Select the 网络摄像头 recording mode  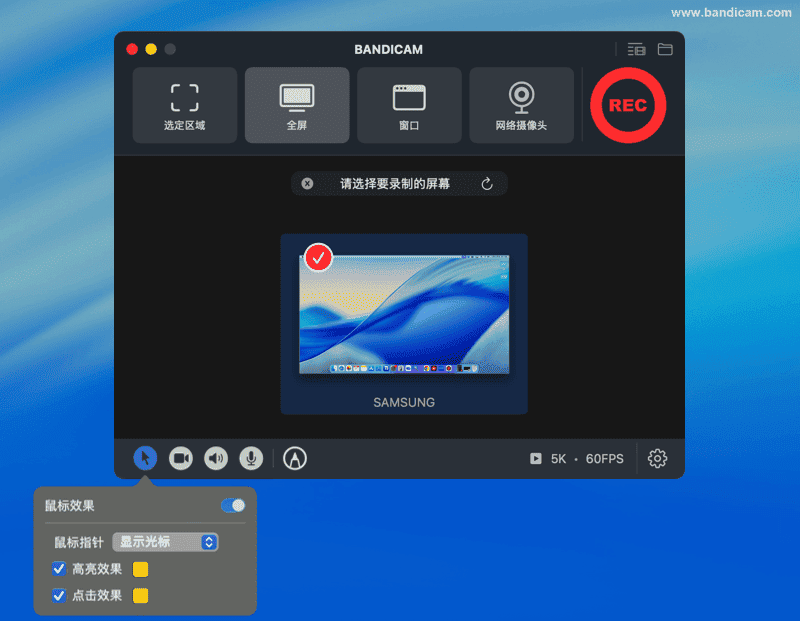tap(521, 105)
